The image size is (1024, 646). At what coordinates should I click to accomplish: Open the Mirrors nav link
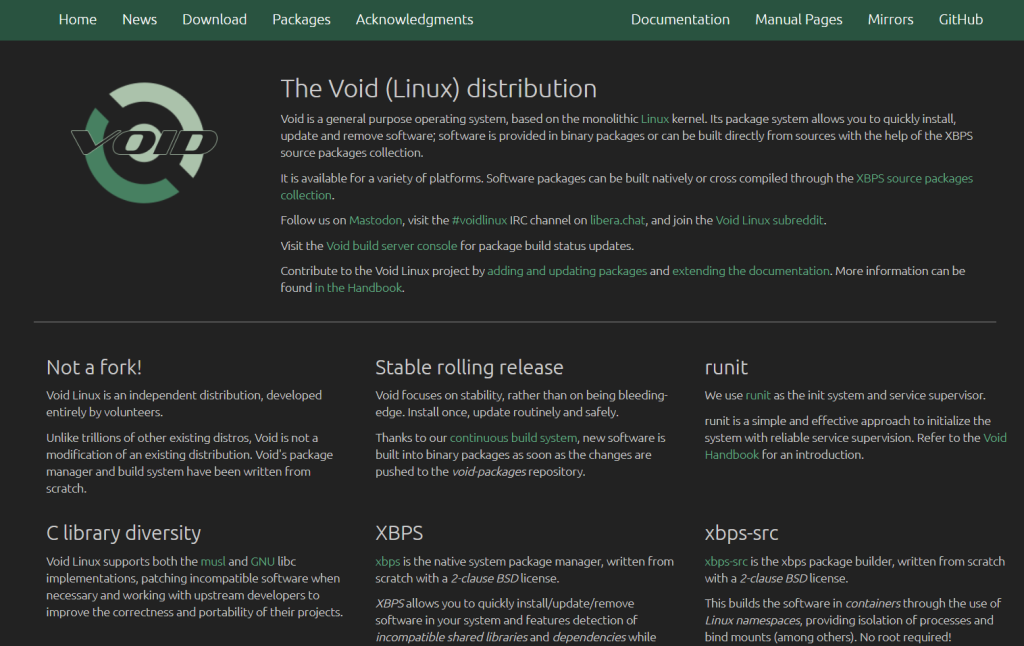[890, 20]
